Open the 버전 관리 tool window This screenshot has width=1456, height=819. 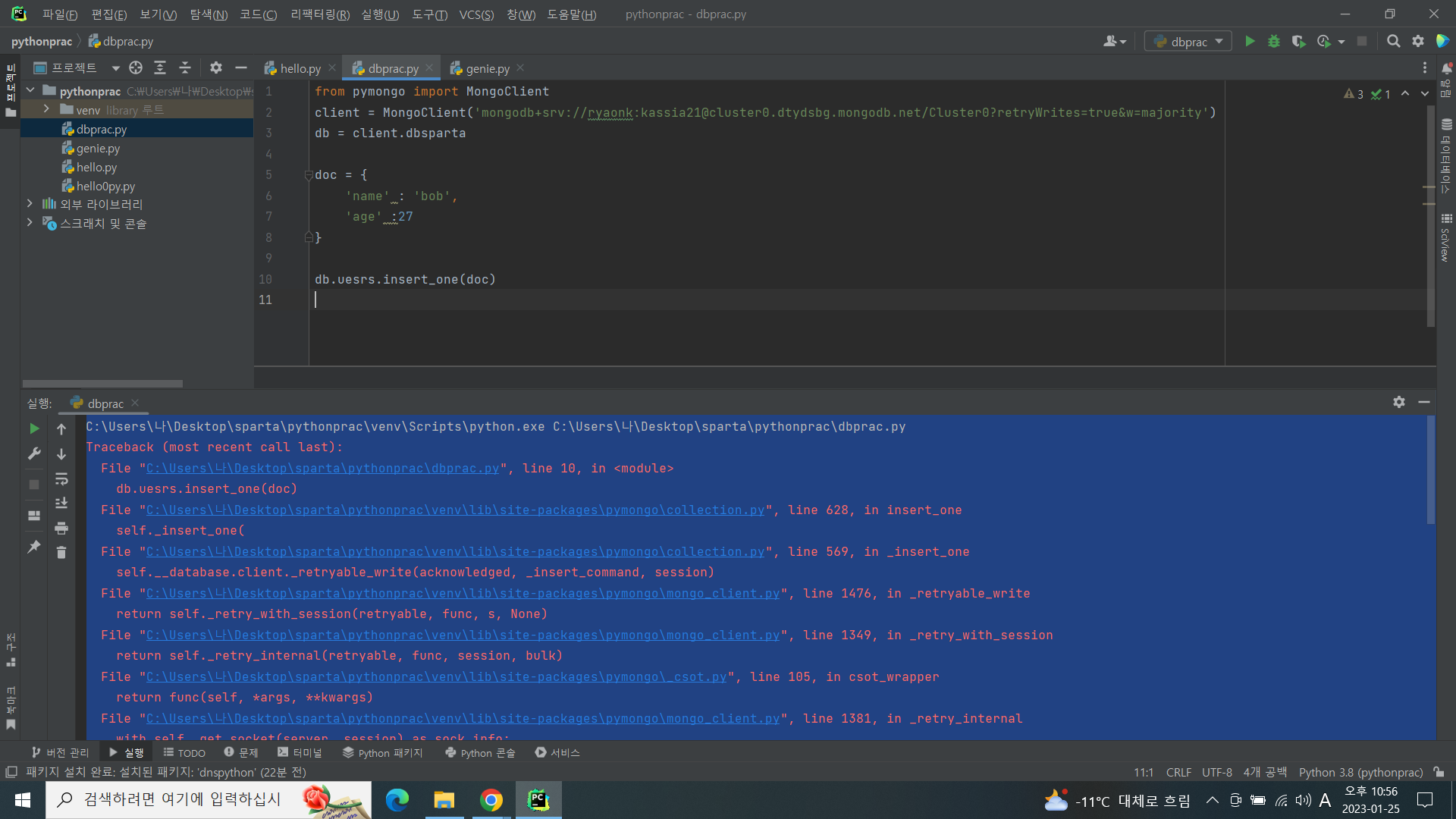[60, 753]
